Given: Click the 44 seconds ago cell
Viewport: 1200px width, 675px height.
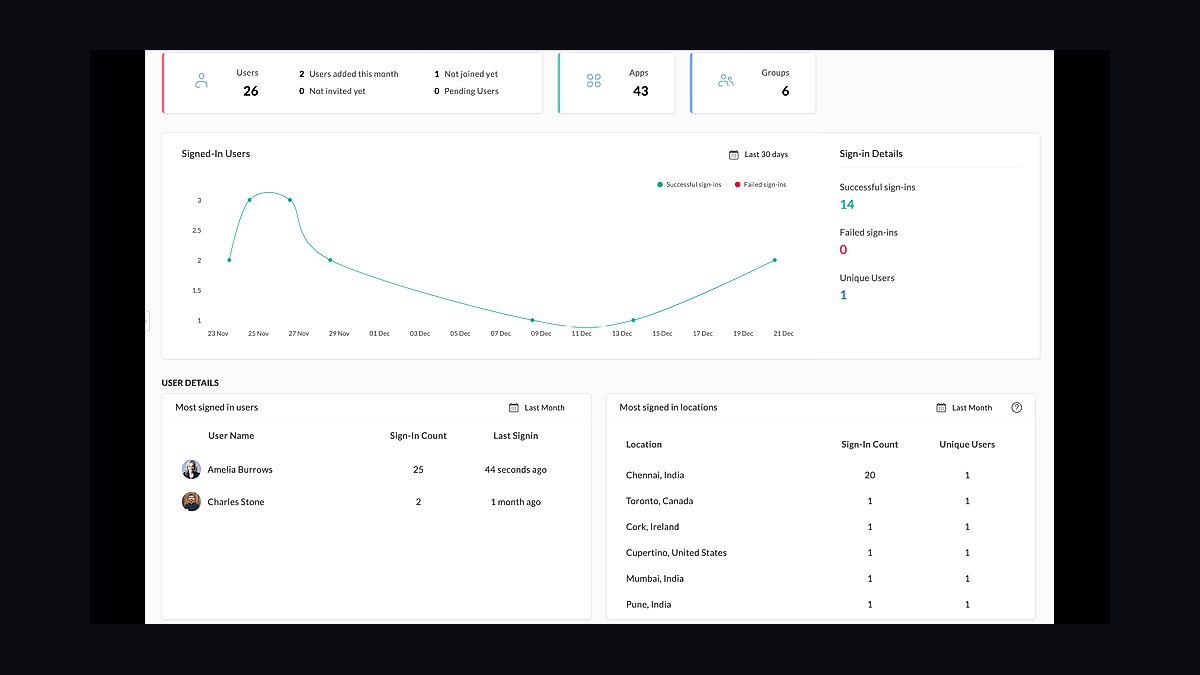Looking at the screenshot, I should (516, 470).
